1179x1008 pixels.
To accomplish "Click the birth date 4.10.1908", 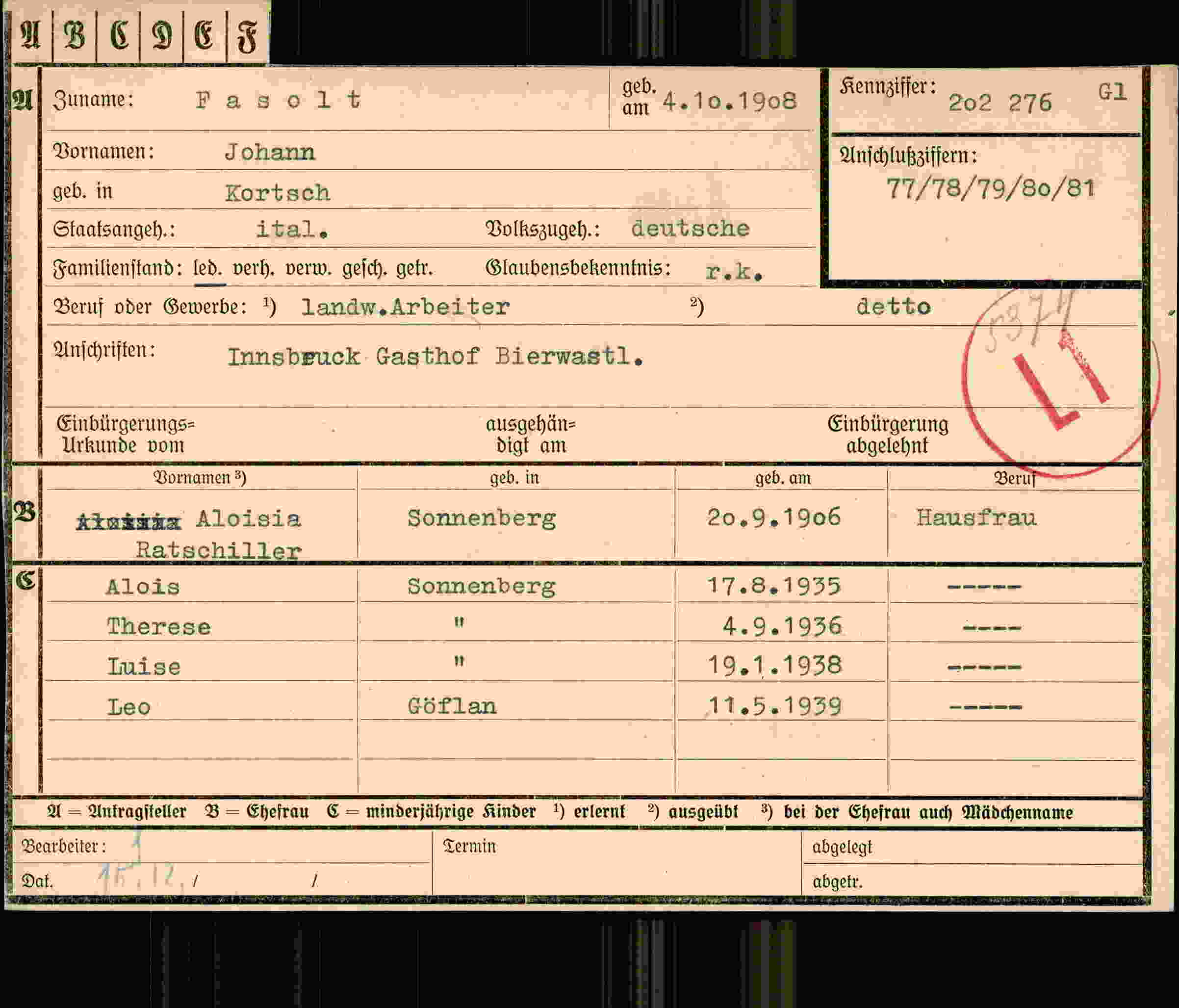I will (729, 102).
